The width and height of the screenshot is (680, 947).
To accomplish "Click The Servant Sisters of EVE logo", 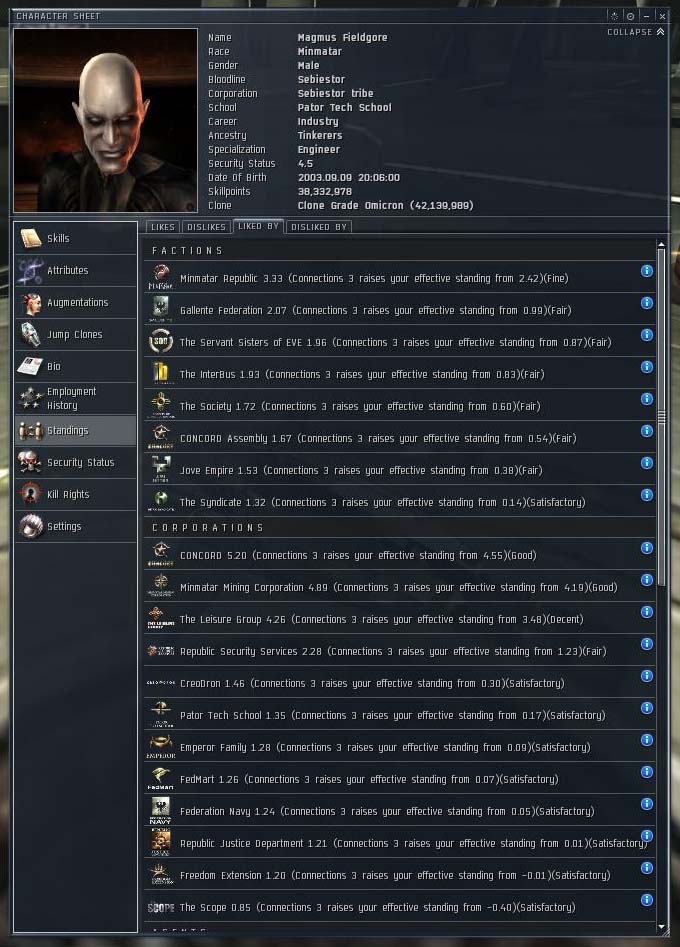I will (x=161, y=342).
